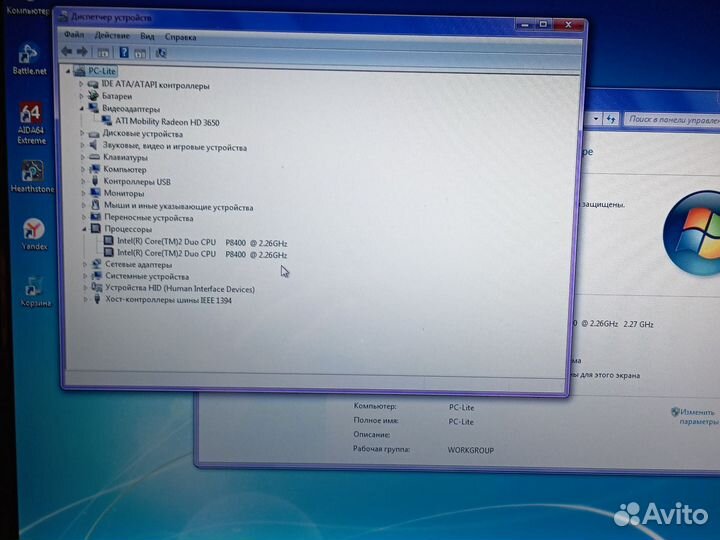Click the Дисковые устройства drive icon
The image size is (720, 540).
pos(94,134)
